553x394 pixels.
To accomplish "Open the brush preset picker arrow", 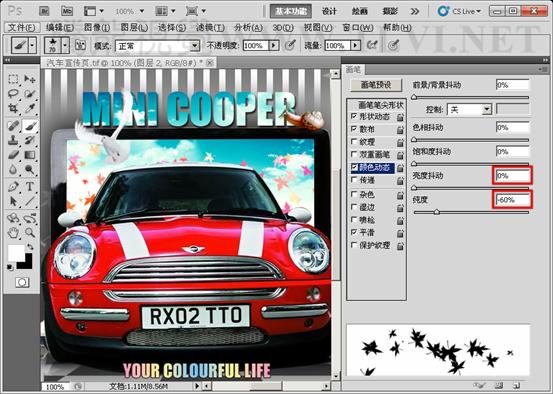I will [x=65, y=45].
